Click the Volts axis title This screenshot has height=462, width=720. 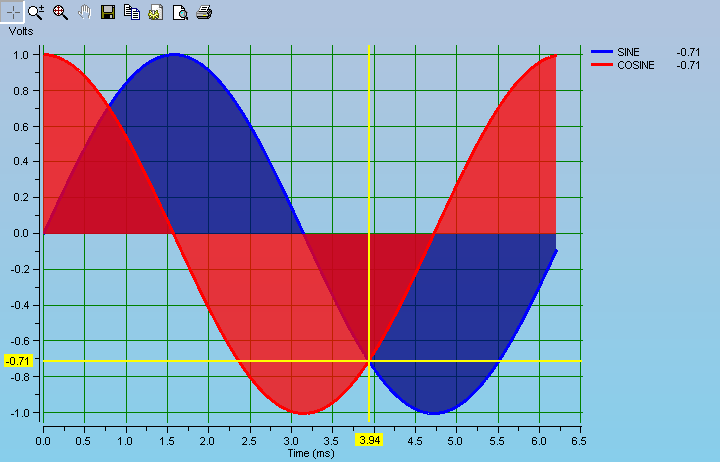coord(24,31)
